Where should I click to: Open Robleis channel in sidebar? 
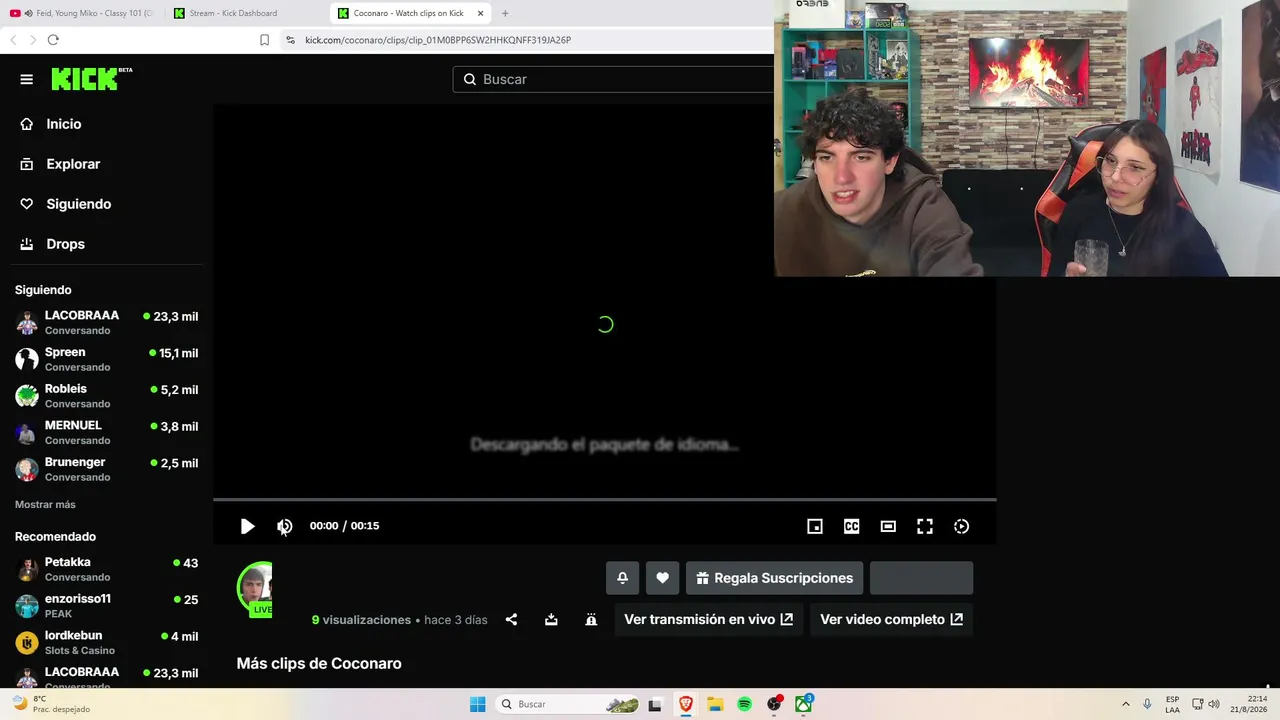coord(106,396)
